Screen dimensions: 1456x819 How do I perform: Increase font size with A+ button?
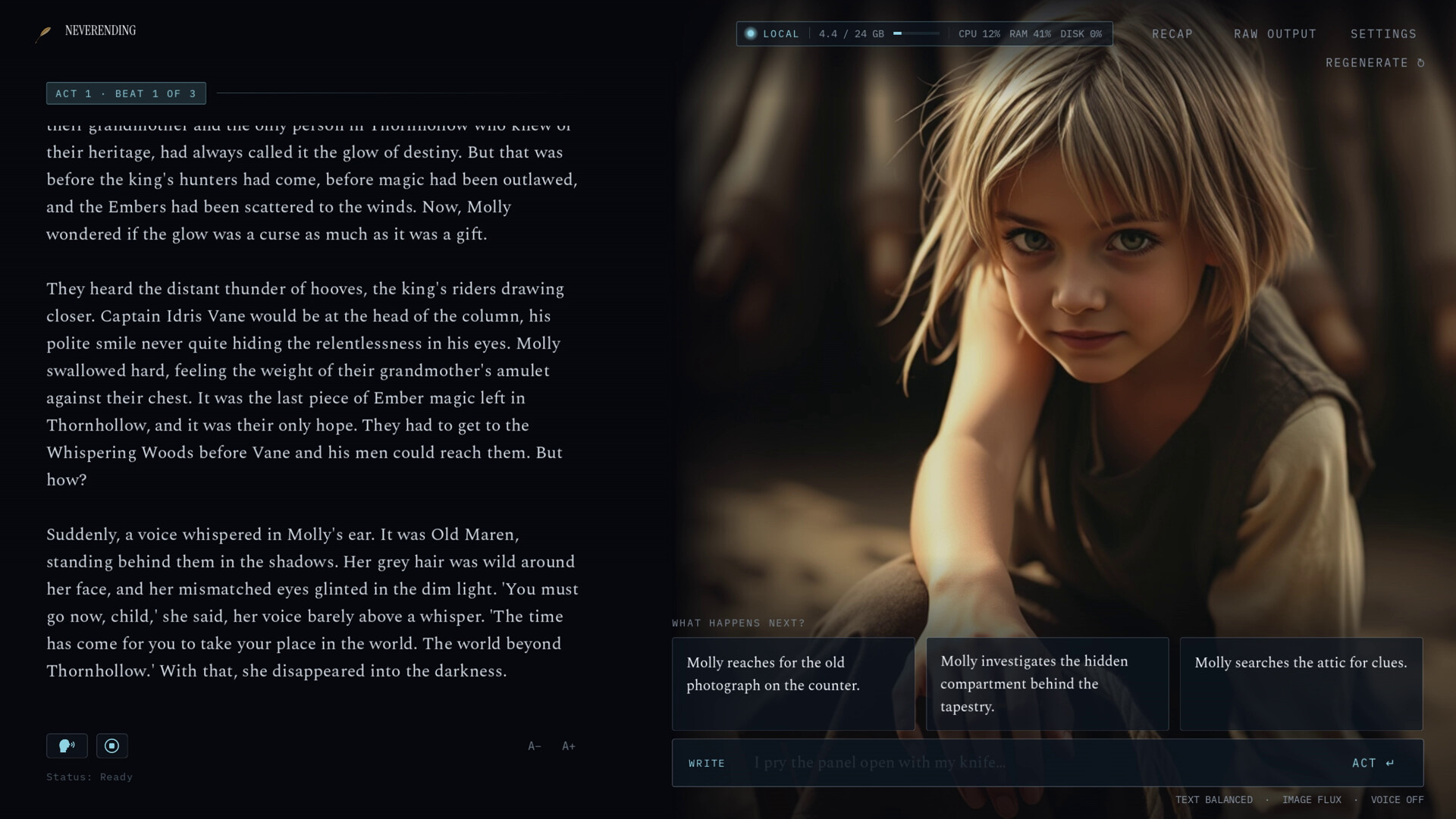coord(569,746)
